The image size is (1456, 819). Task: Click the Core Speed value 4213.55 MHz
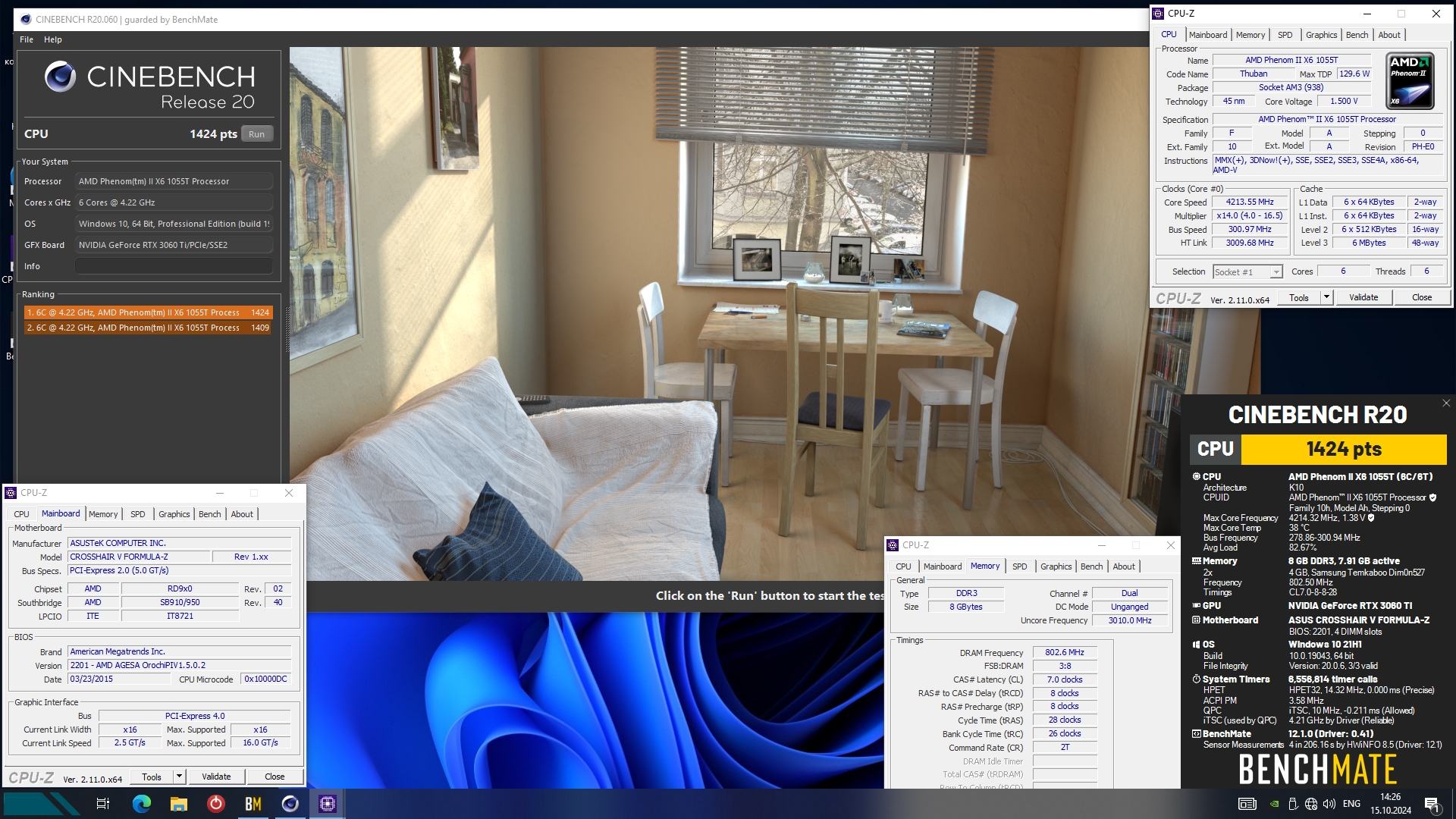click(1250, 202)
